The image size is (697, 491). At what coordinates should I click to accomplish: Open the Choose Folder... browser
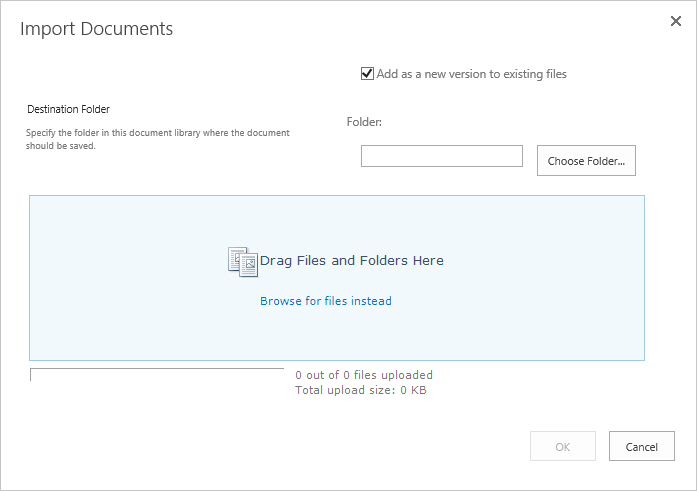(x=586, y=160)
